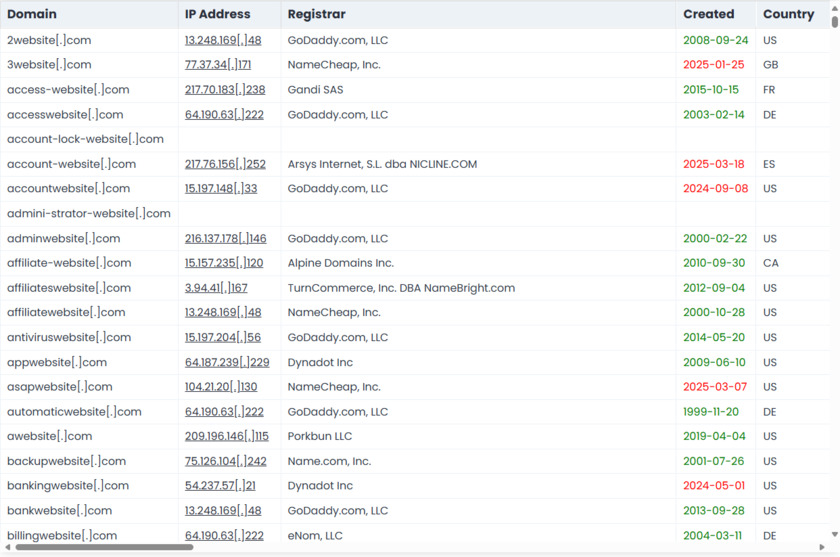
Task: Select domain backupwebsite[.]com
Action: [66, 461]
